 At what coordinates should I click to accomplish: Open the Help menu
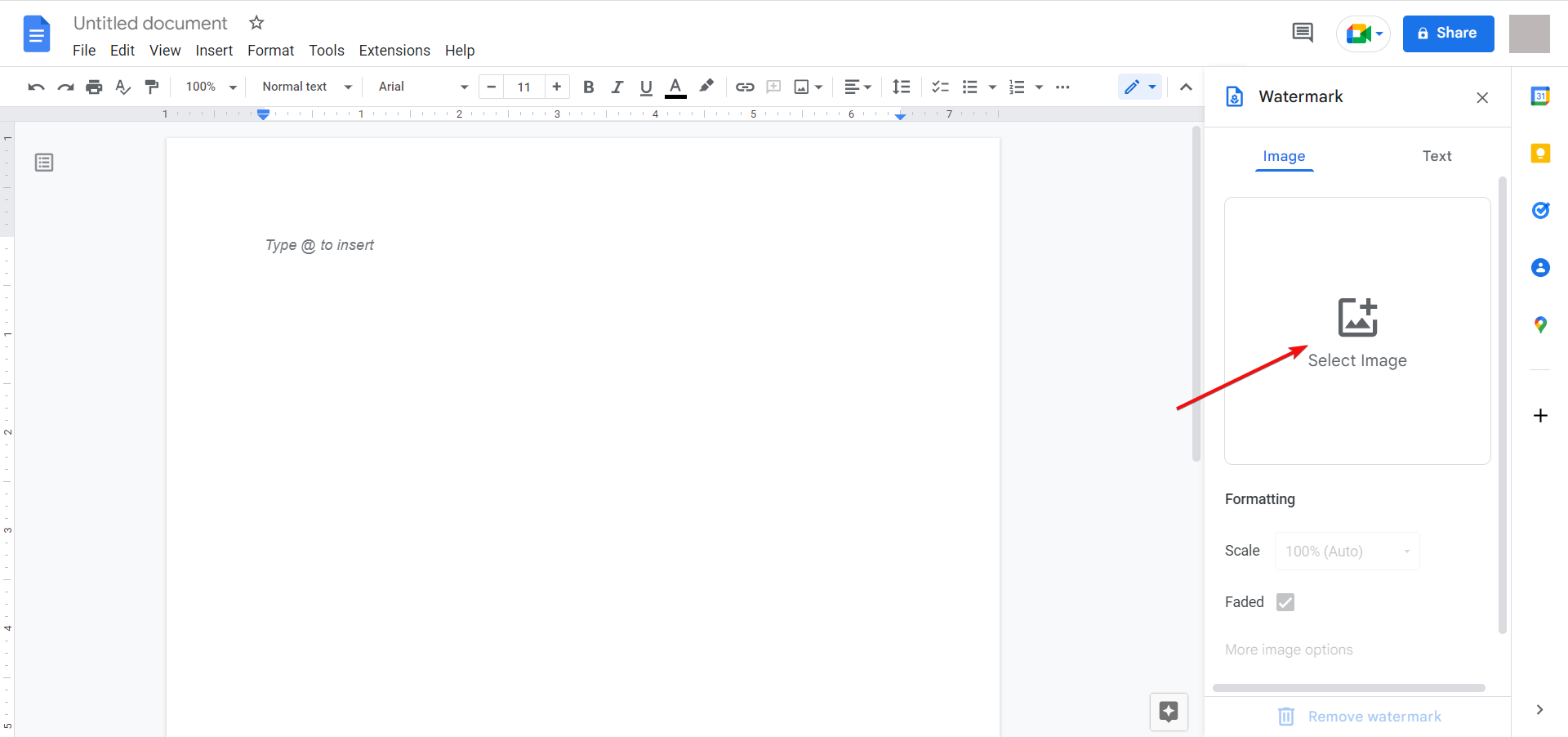pyautogui.click(x=460, y=51)
